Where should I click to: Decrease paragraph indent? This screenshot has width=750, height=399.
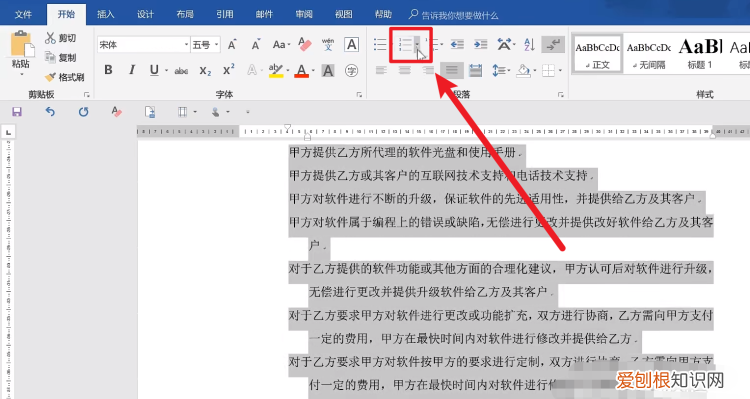pyautogui.click(x=457, y=44)
